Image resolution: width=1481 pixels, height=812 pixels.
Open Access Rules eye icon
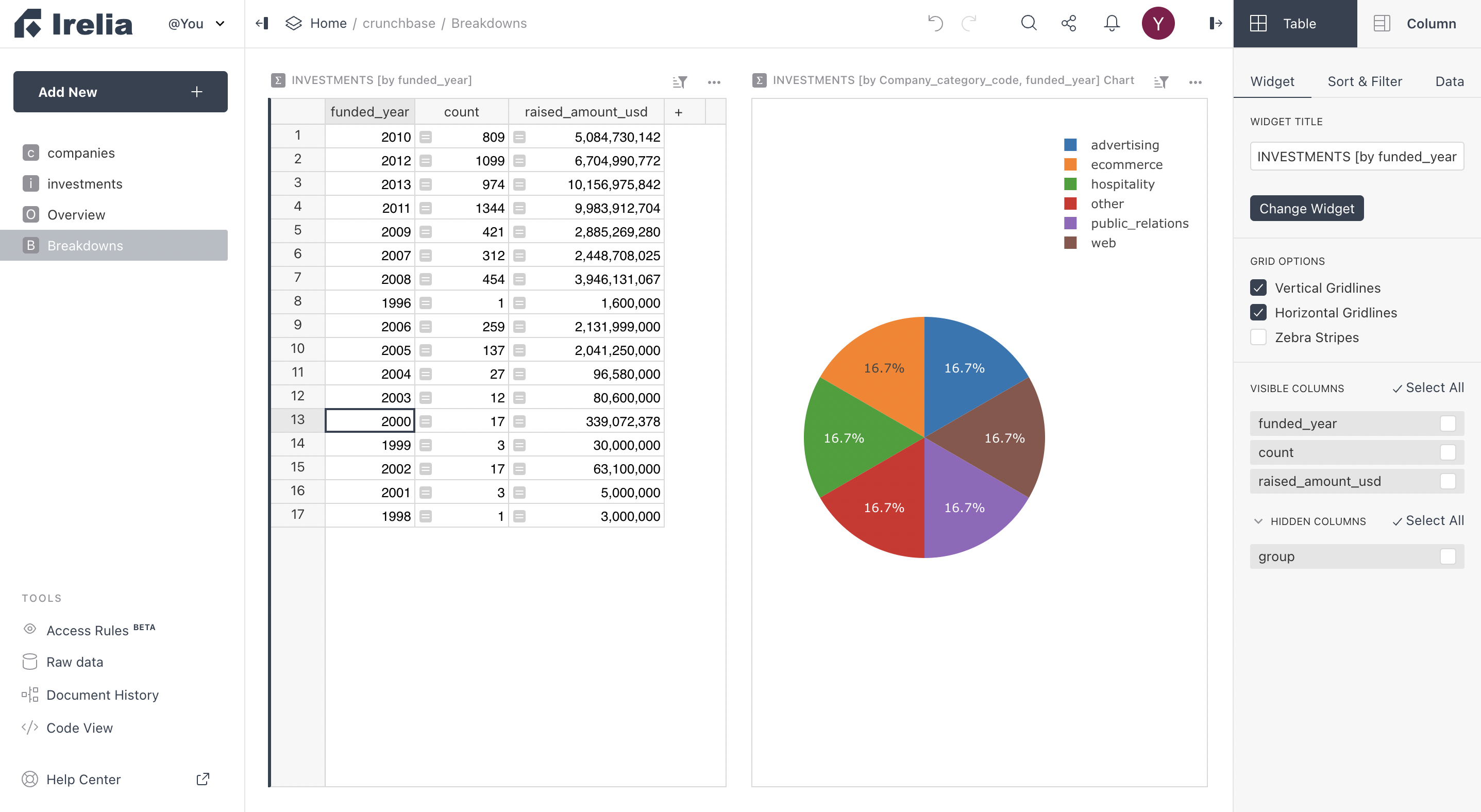[30, 629]
